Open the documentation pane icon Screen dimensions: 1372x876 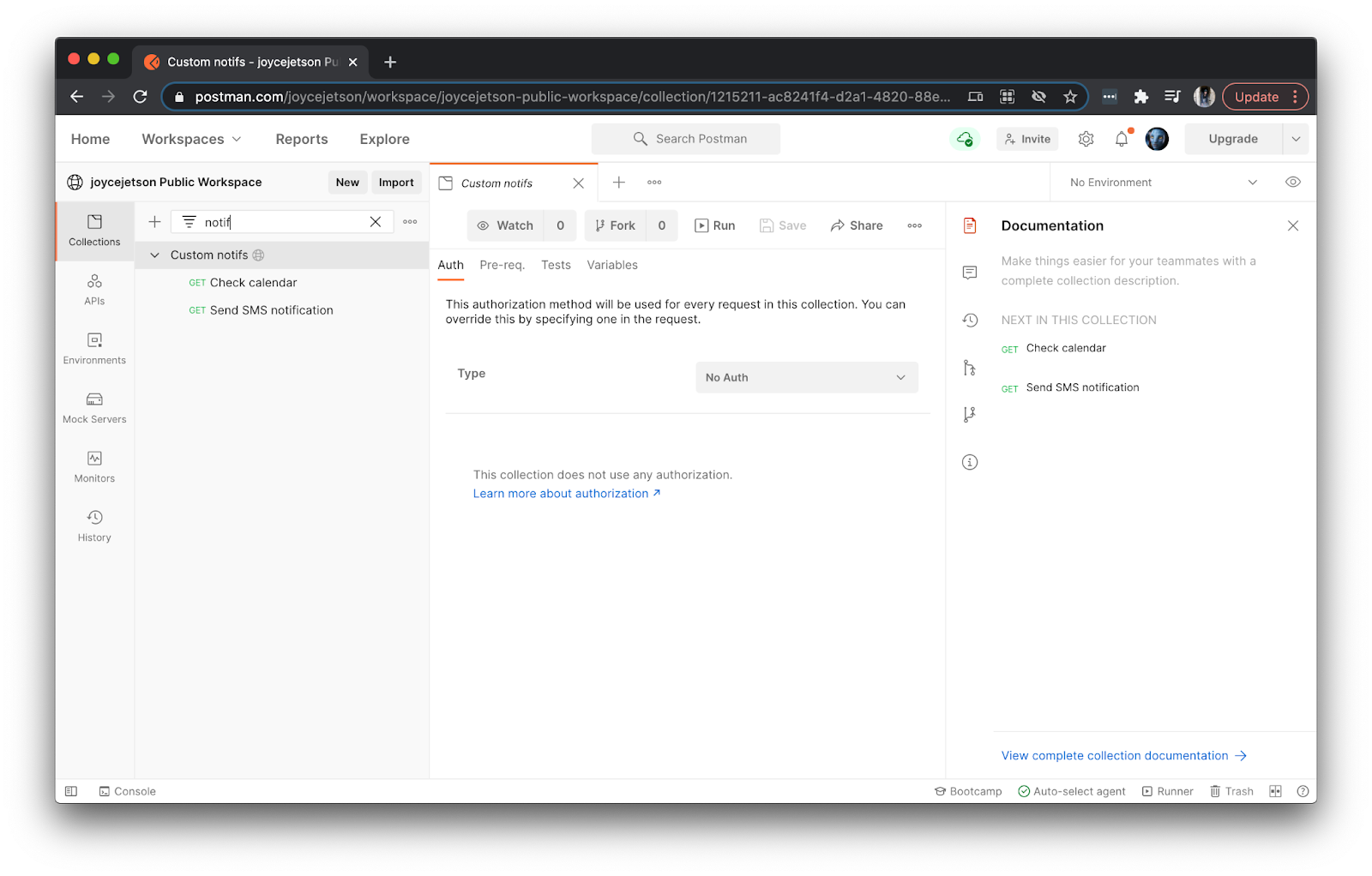[x=970, y=225]
